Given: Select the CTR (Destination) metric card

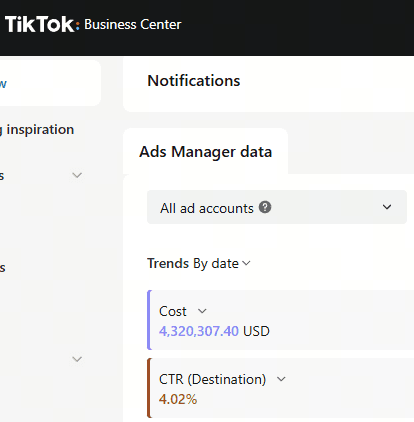Looking at the screenshot, I should pyautogui.click(x=280, y=388).
